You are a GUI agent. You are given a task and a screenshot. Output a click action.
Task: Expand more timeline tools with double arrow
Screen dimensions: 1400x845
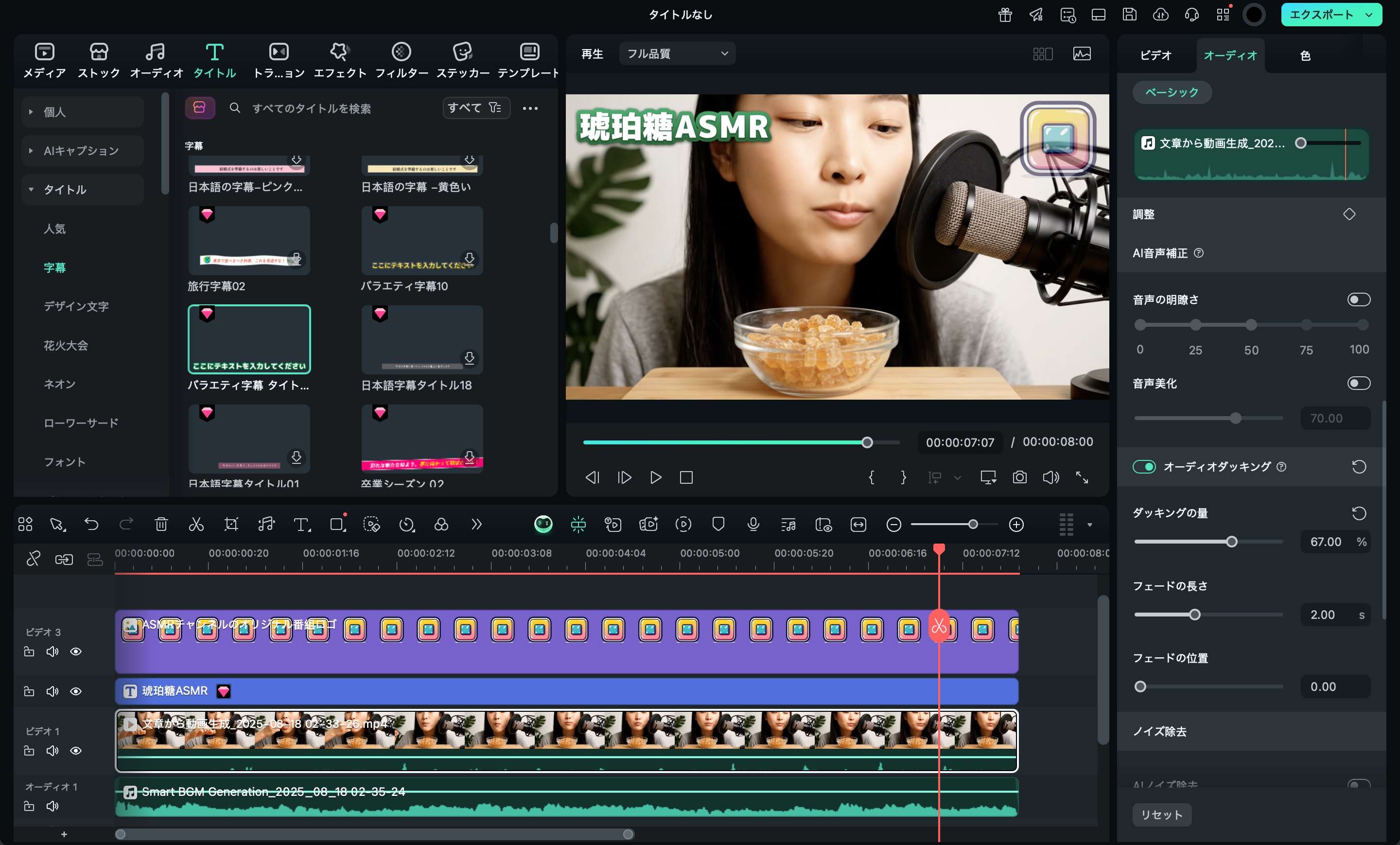(477, 524)
